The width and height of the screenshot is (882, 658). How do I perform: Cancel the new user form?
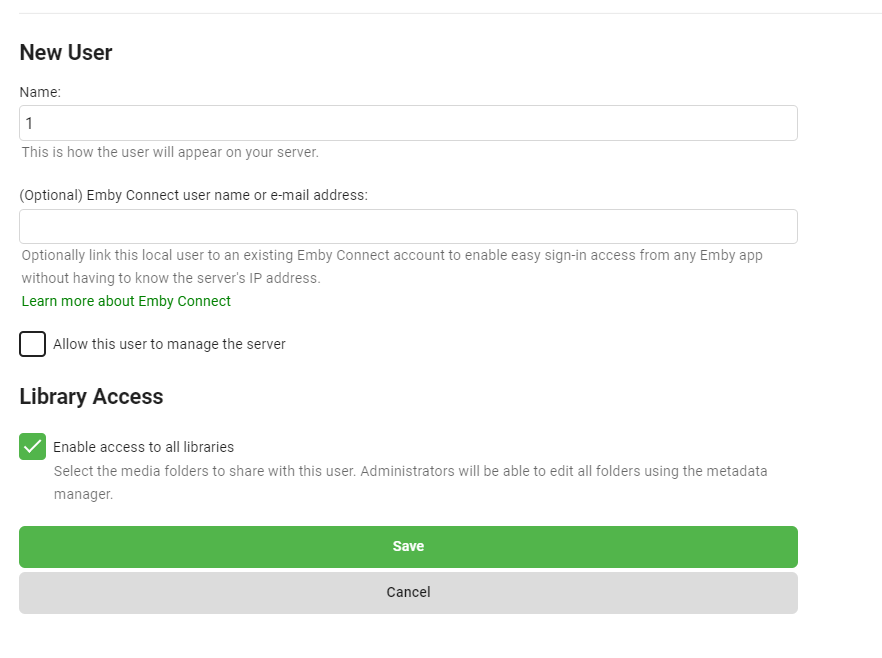(408, 592)
